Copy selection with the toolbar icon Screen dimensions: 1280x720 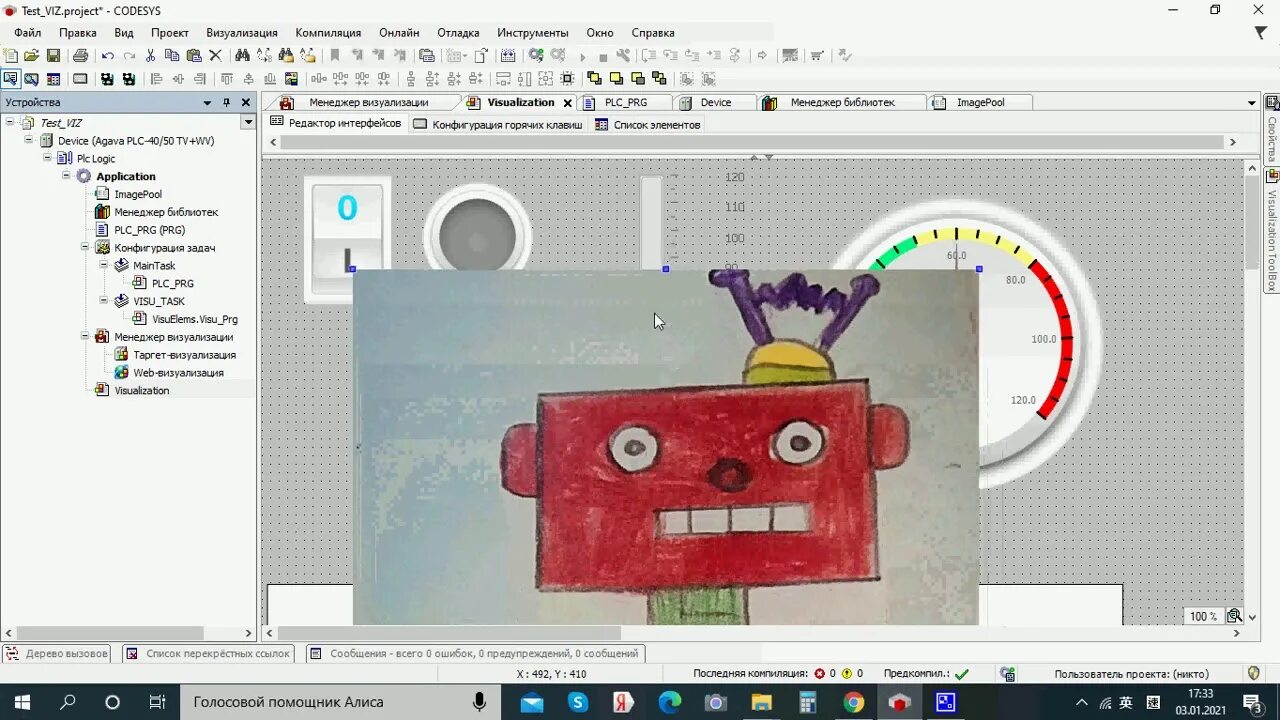click(x=172, y=56)
